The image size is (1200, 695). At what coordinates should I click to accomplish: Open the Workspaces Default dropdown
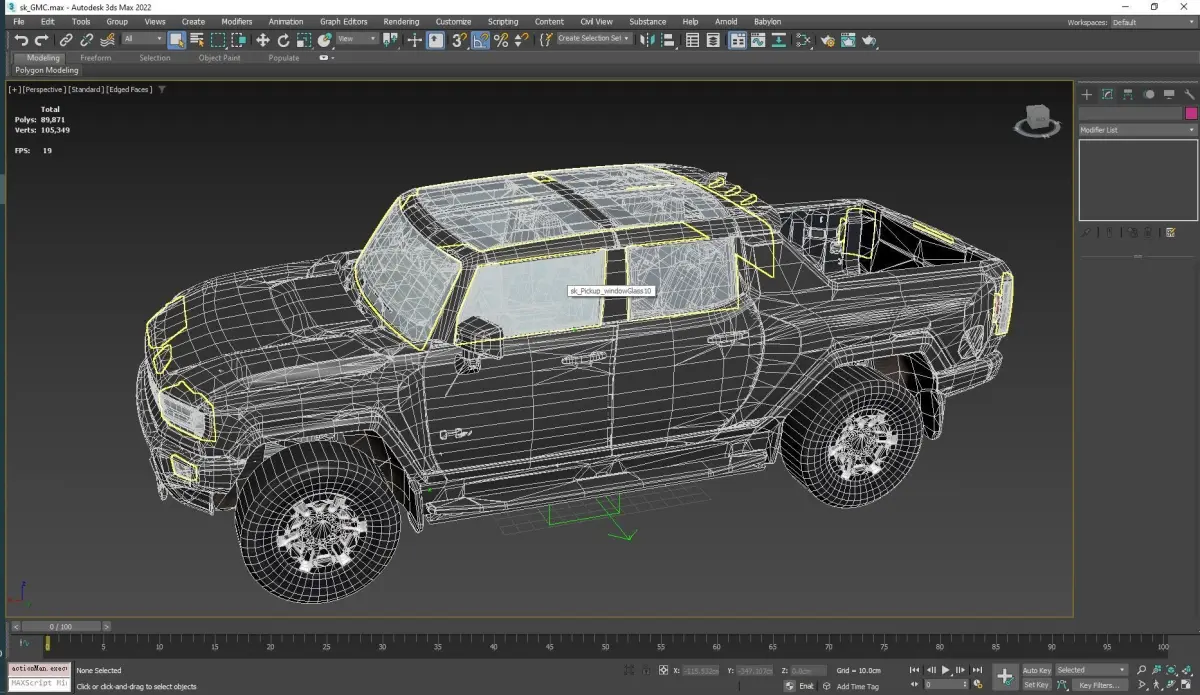pos(1152,22)
